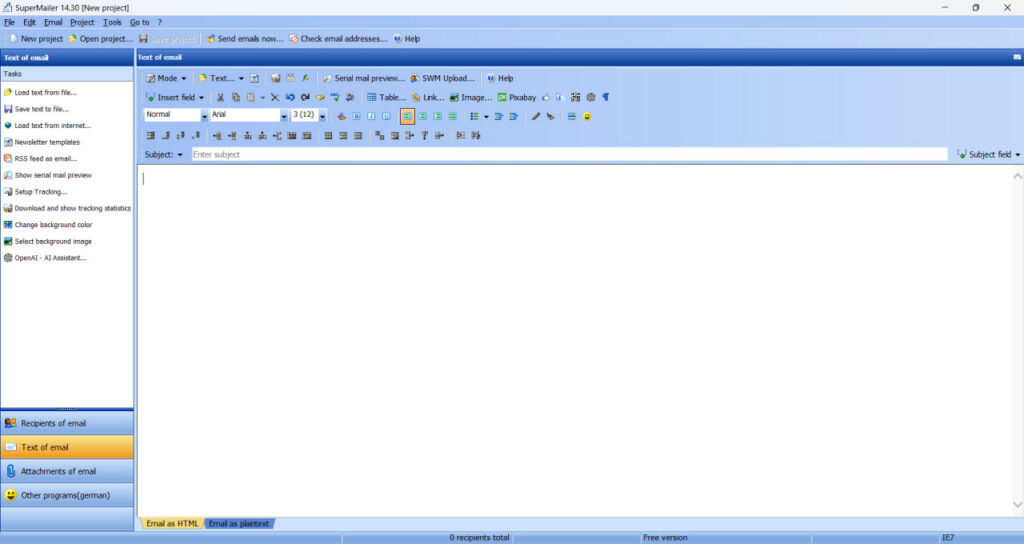Toggle bulleted list
The image size is (1024, 544).
pyautogui.click(x=474, y=116)
